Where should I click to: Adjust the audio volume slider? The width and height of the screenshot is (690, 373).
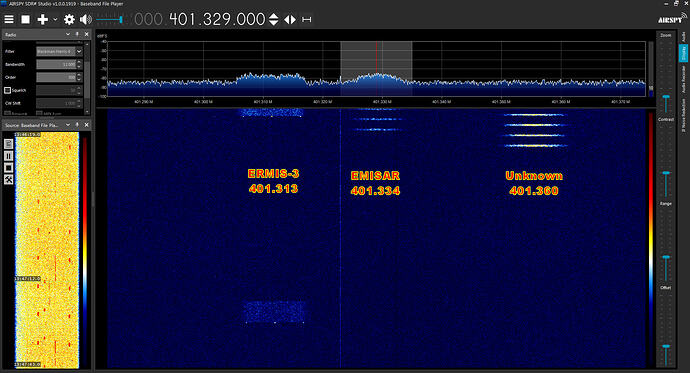pyautogui.click(x=109, y=19)
